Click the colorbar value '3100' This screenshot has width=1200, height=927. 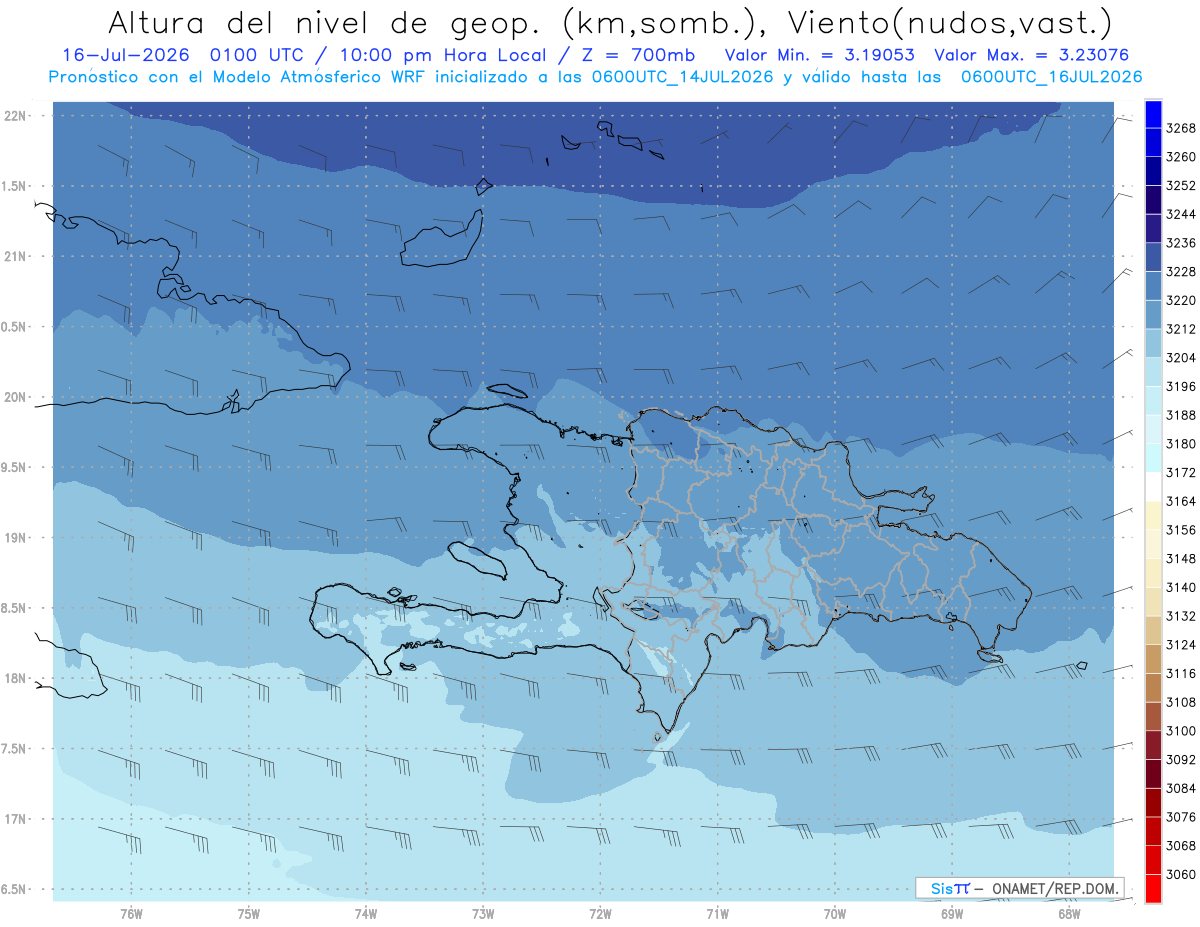point(1181,731)
